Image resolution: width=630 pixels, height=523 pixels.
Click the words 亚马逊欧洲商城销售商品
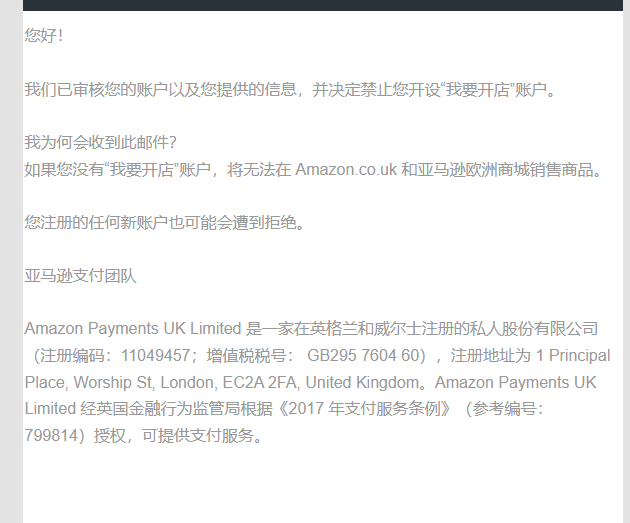pos(509,170)
